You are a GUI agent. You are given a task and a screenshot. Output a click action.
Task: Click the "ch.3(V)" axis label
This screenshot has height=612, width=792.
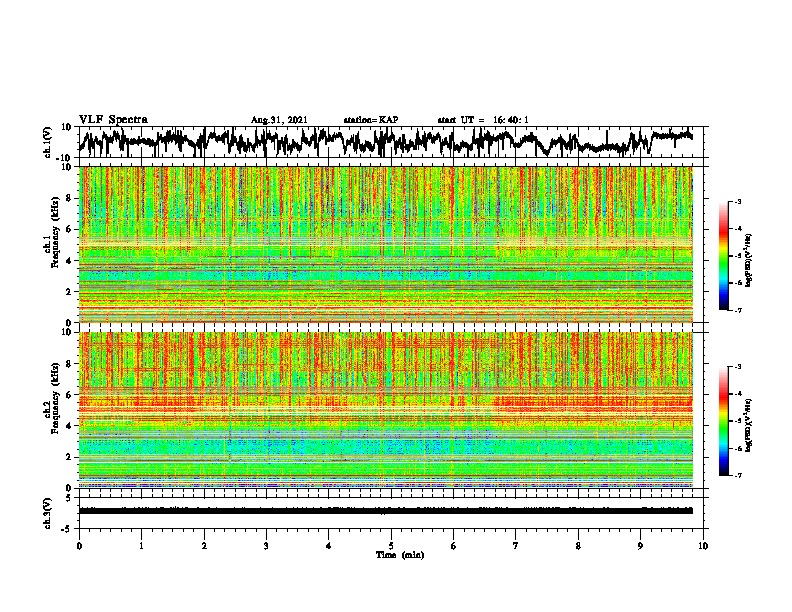pyautogui.click(x=48, y=513)
